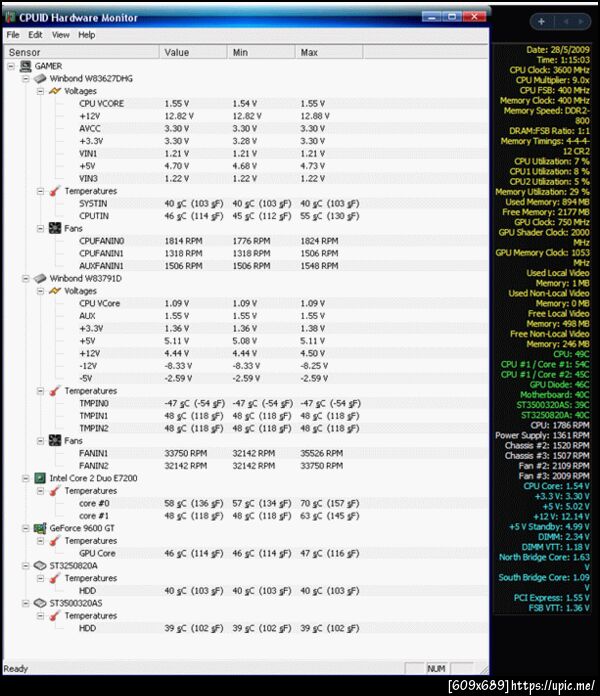
Task: Select the GPU Core temperature row
Action: 97,553
